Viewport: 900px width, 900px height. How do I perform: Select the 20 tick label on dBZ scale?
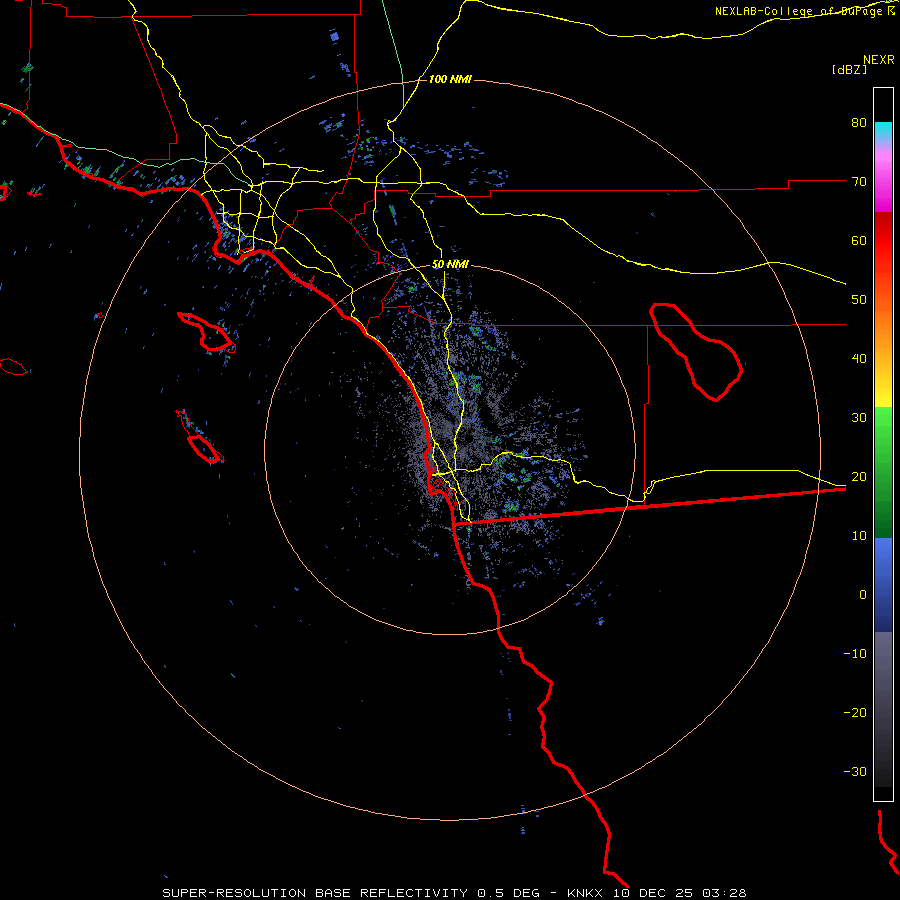[859, 477]
